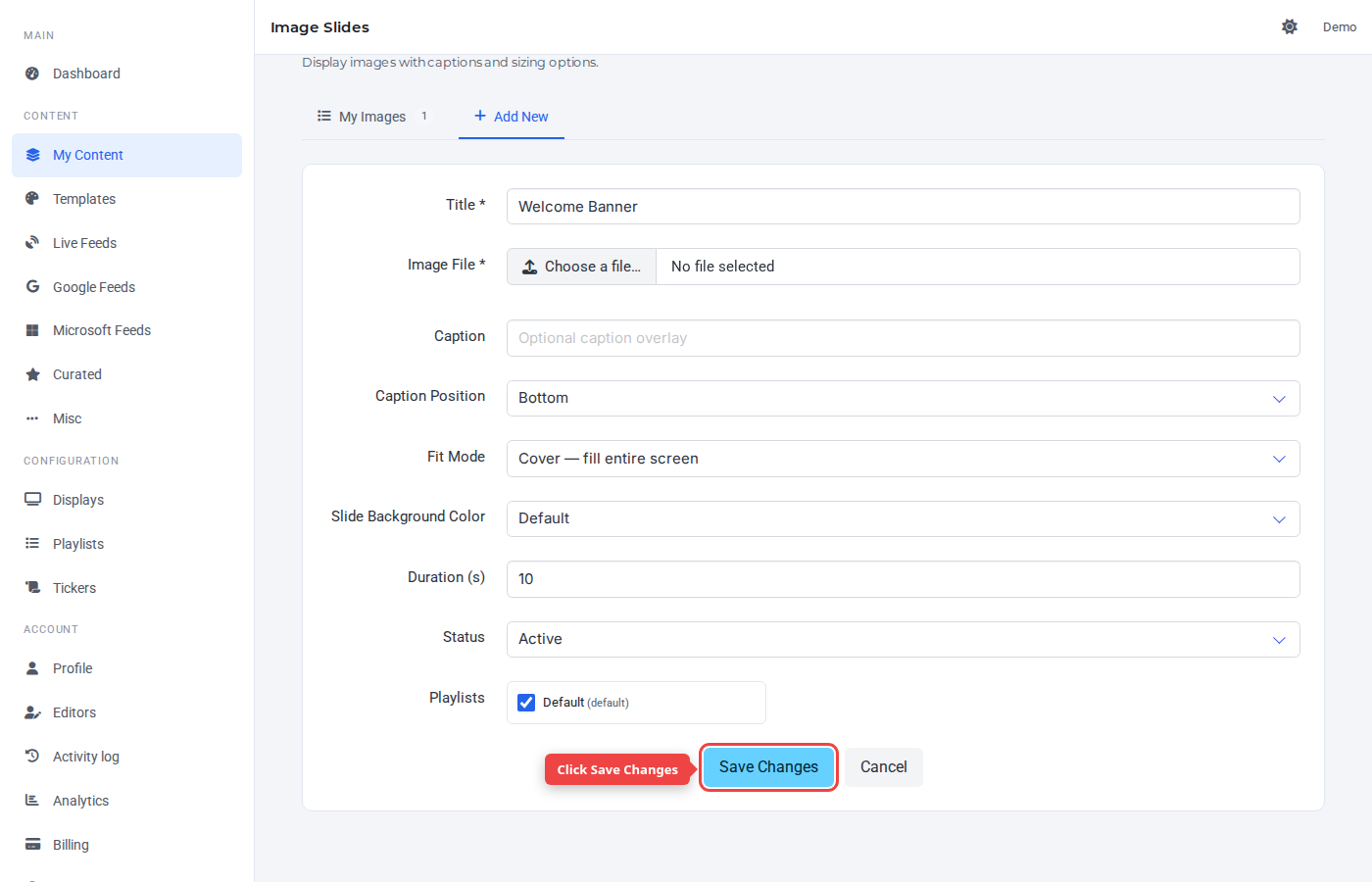The height and width of the screenshot is (882, 1372).
Task: Open Live Feeds menu item
Action: (x=126, y=243)
